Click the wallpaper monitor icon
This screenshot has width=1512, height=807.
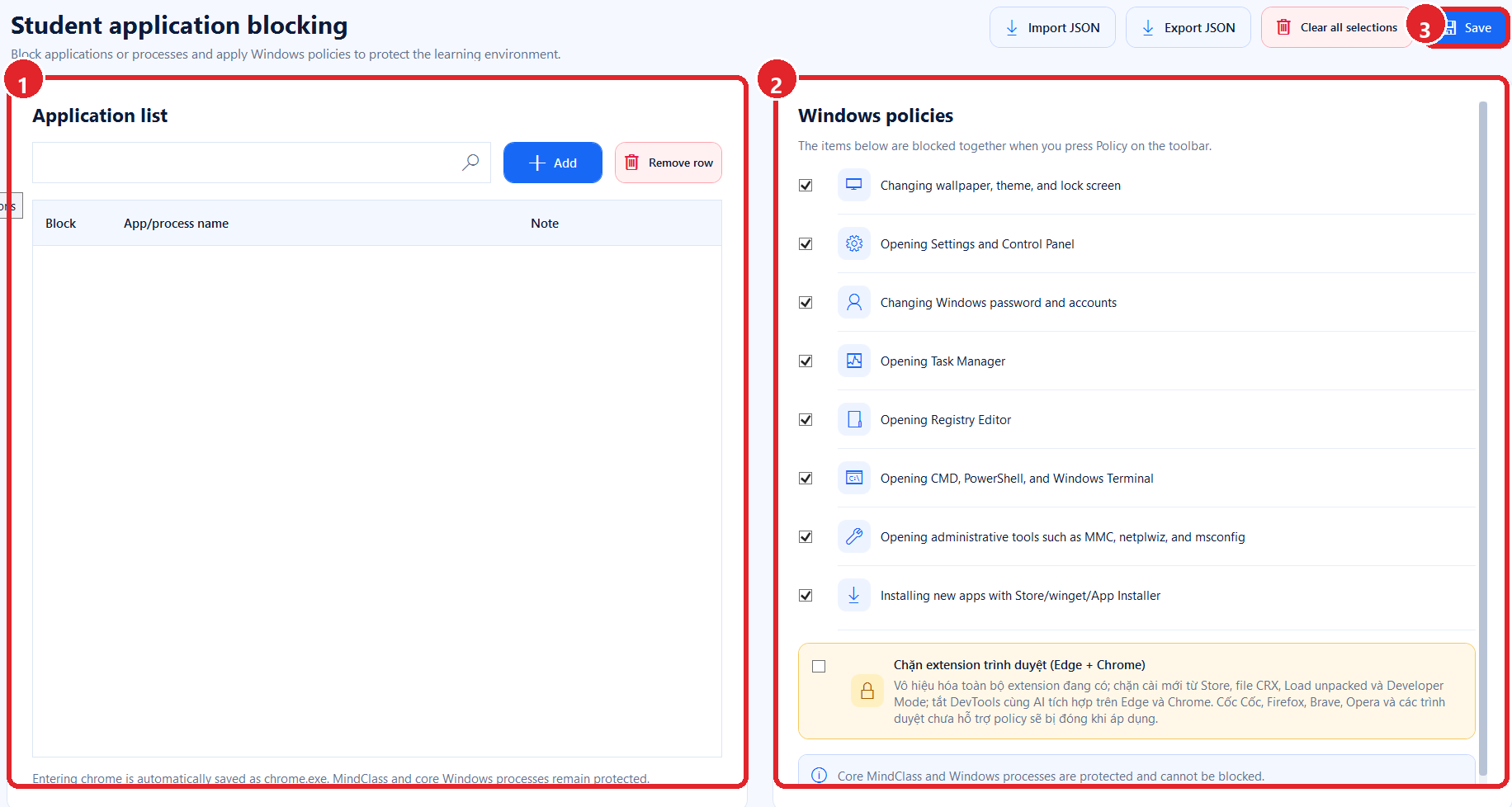854,185
